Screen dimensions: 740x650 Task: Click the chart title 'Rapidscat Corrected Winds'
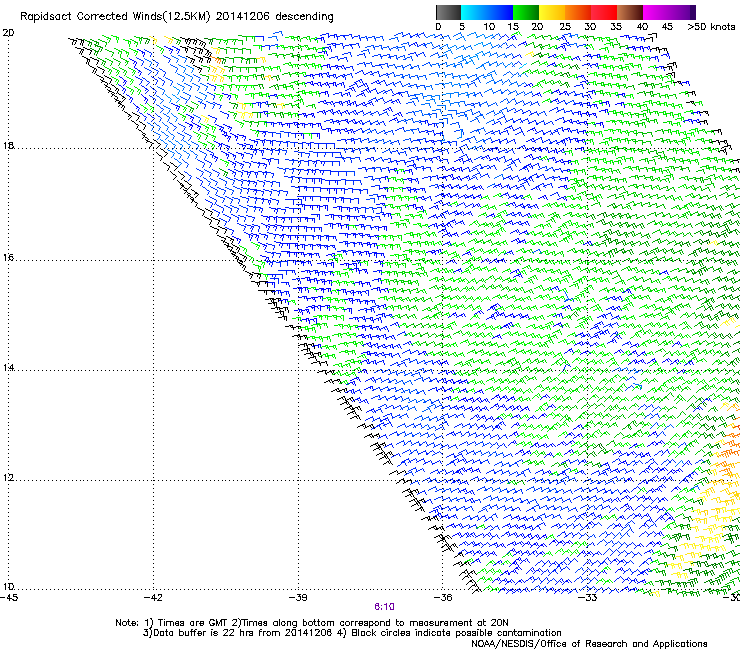pos(91,17)
